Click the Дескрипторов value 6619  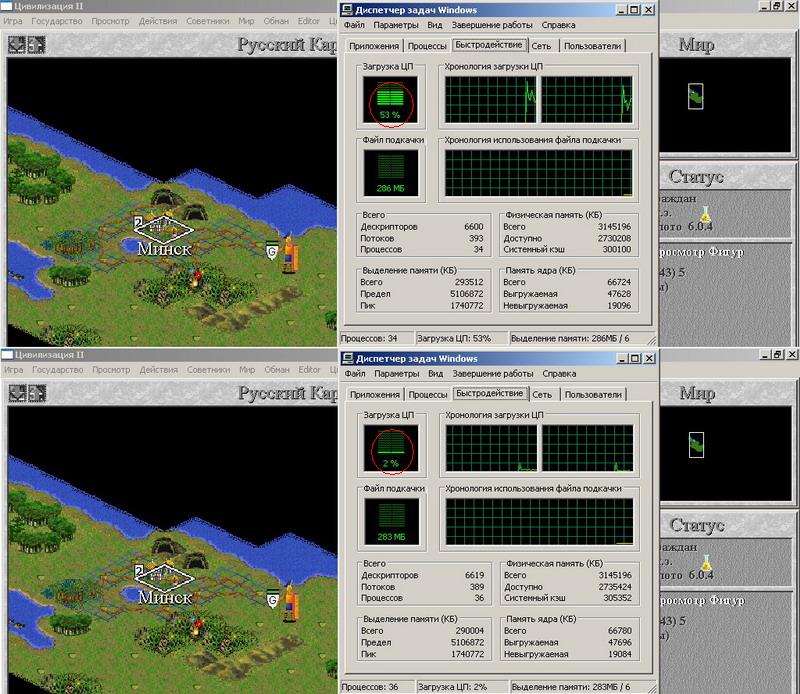point(474,575)
